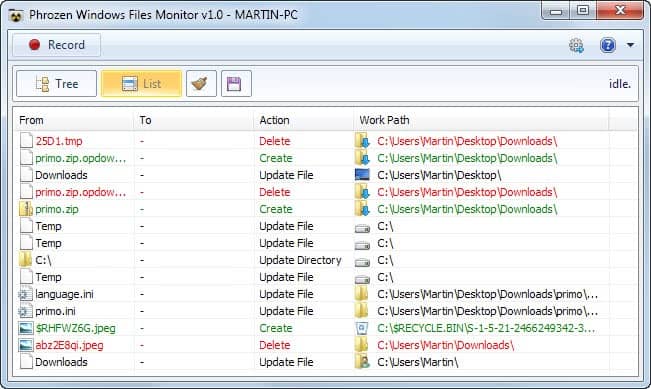Viewport: 651px width, 389px height.
Task: Click the settings file icon of primo.ini
Action: pyautogui.click(x=25, y=311)
